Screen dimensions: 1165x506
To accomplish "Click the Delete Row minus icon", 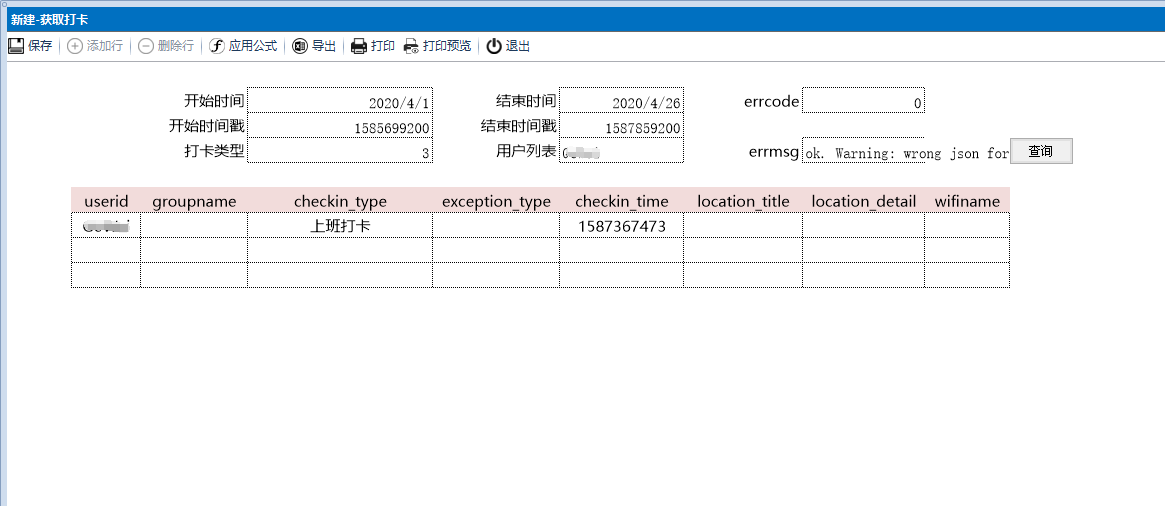I will pos(146,46).
